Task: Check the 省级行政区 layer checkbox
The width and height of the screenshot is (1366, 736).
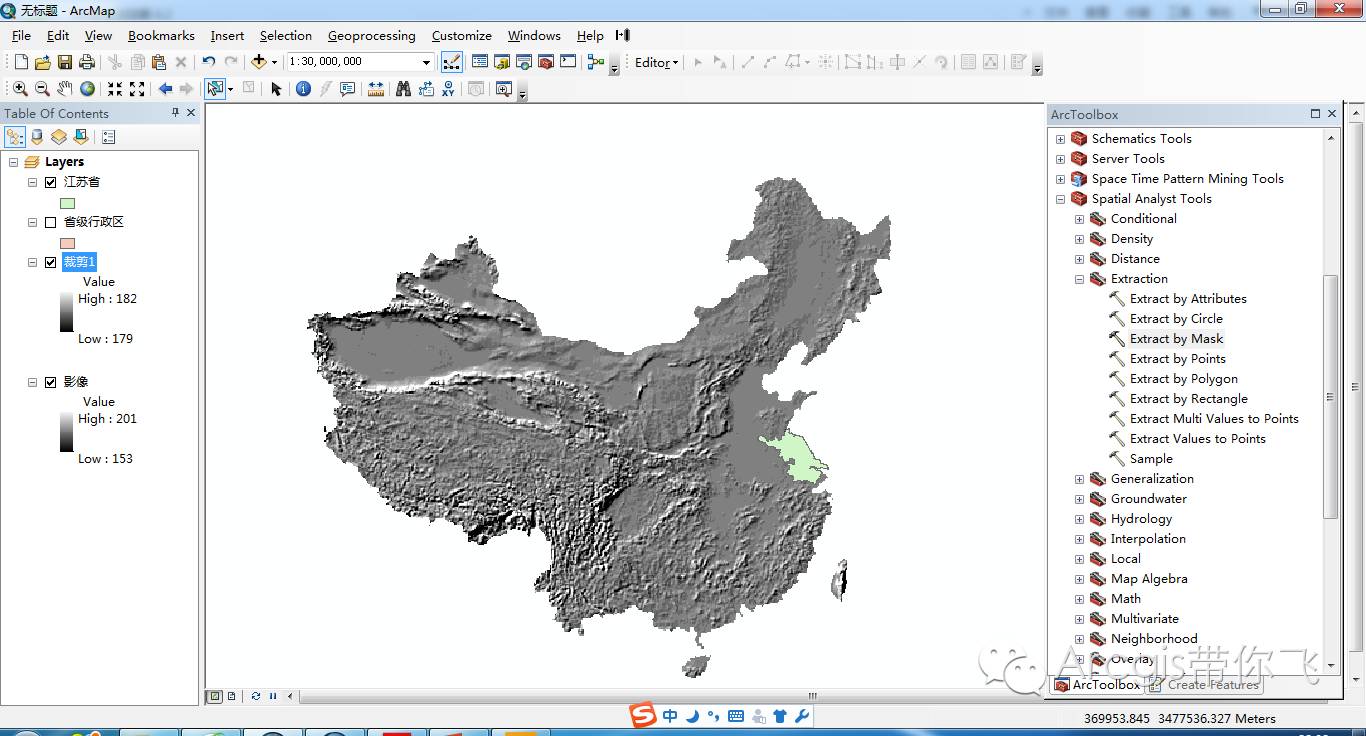Action: coord(51,222)
